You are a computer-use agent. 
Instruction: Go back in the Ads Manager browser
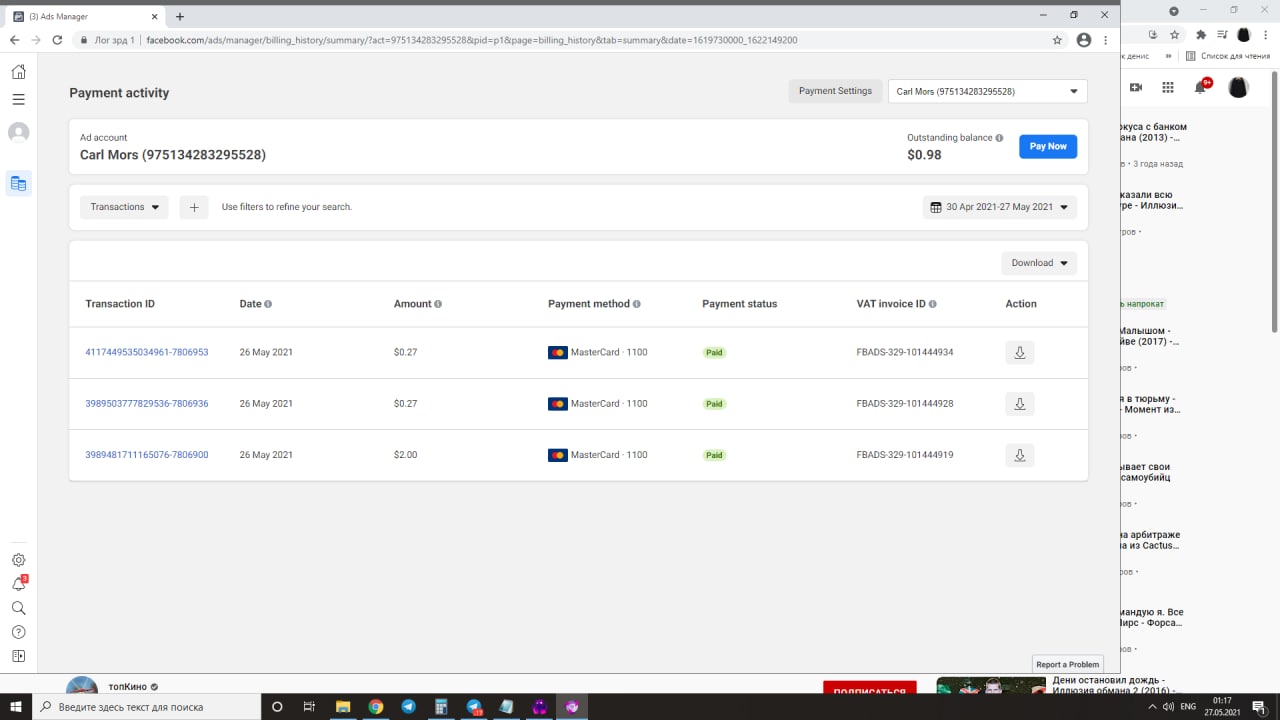[14, 40]
